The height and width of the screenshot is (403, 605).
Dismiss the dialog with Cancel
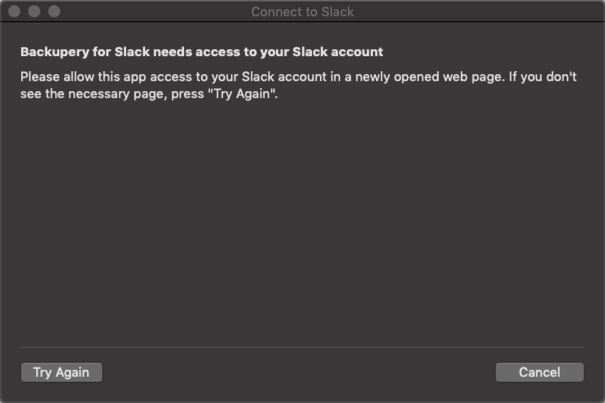pos(539,372)
